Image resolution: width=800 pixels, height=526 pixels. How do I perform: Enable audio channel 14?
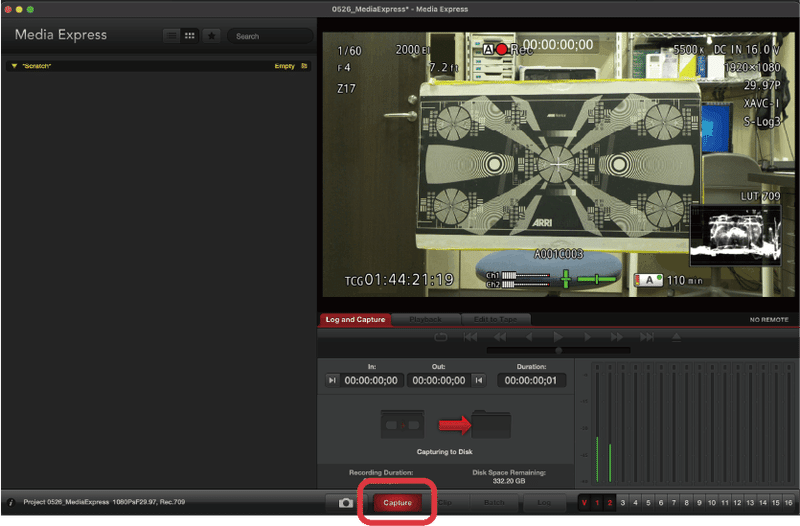(x=763, y=503)
